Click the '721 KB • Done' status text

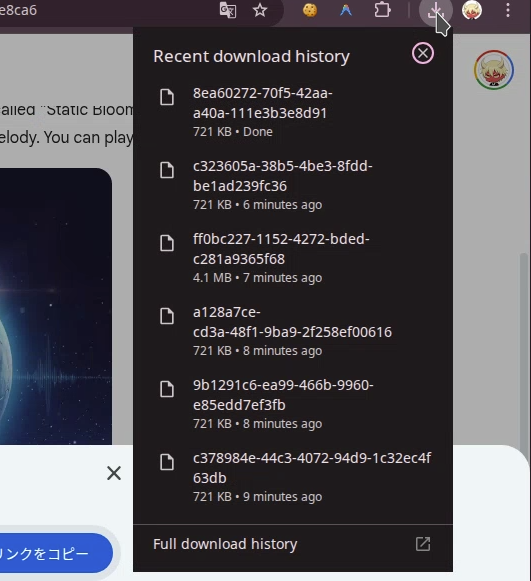pos(233,132)
